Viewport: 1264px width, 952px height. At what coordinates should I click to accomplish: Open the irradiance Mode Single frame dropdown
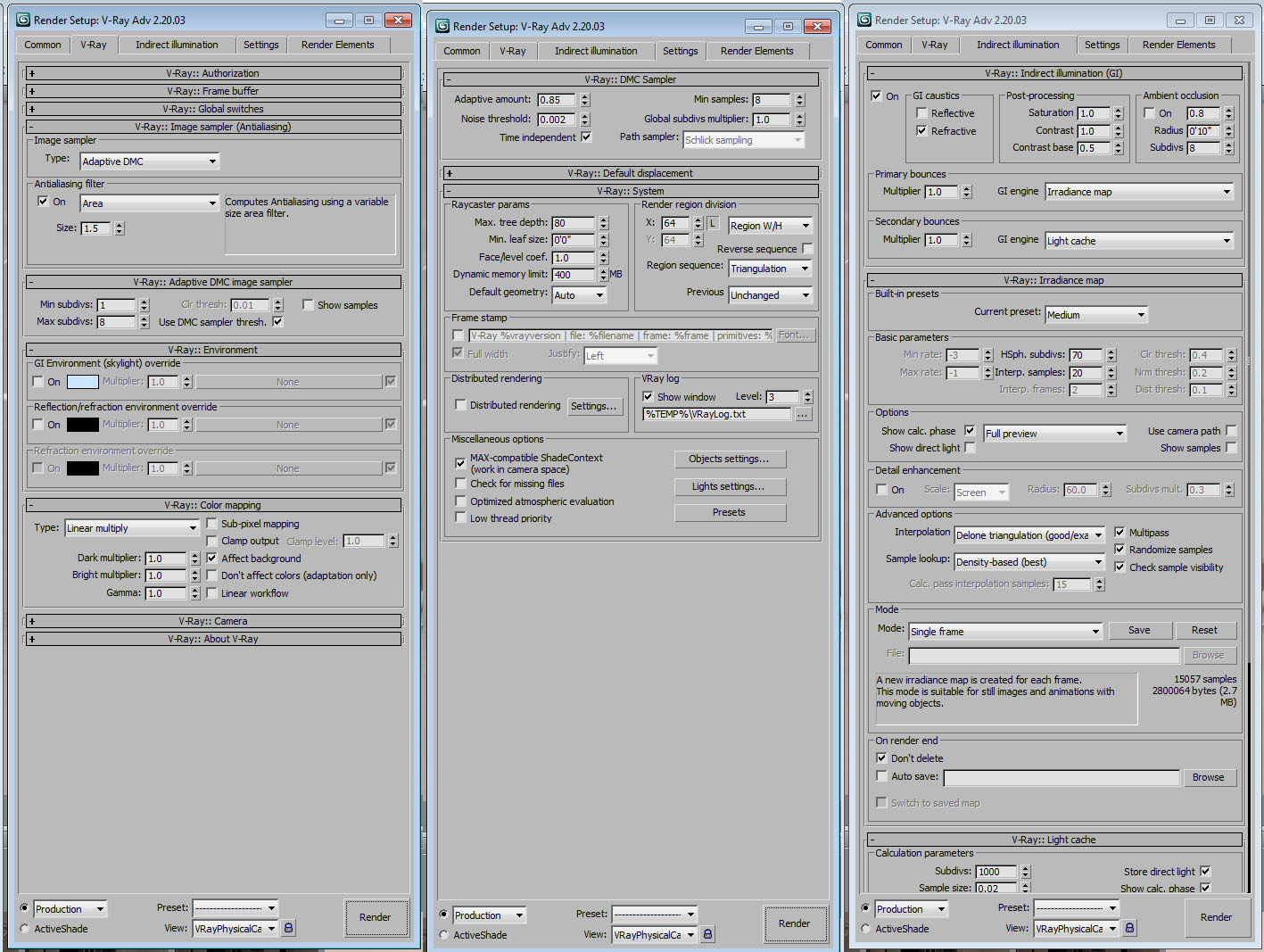tap(1006, 632)
